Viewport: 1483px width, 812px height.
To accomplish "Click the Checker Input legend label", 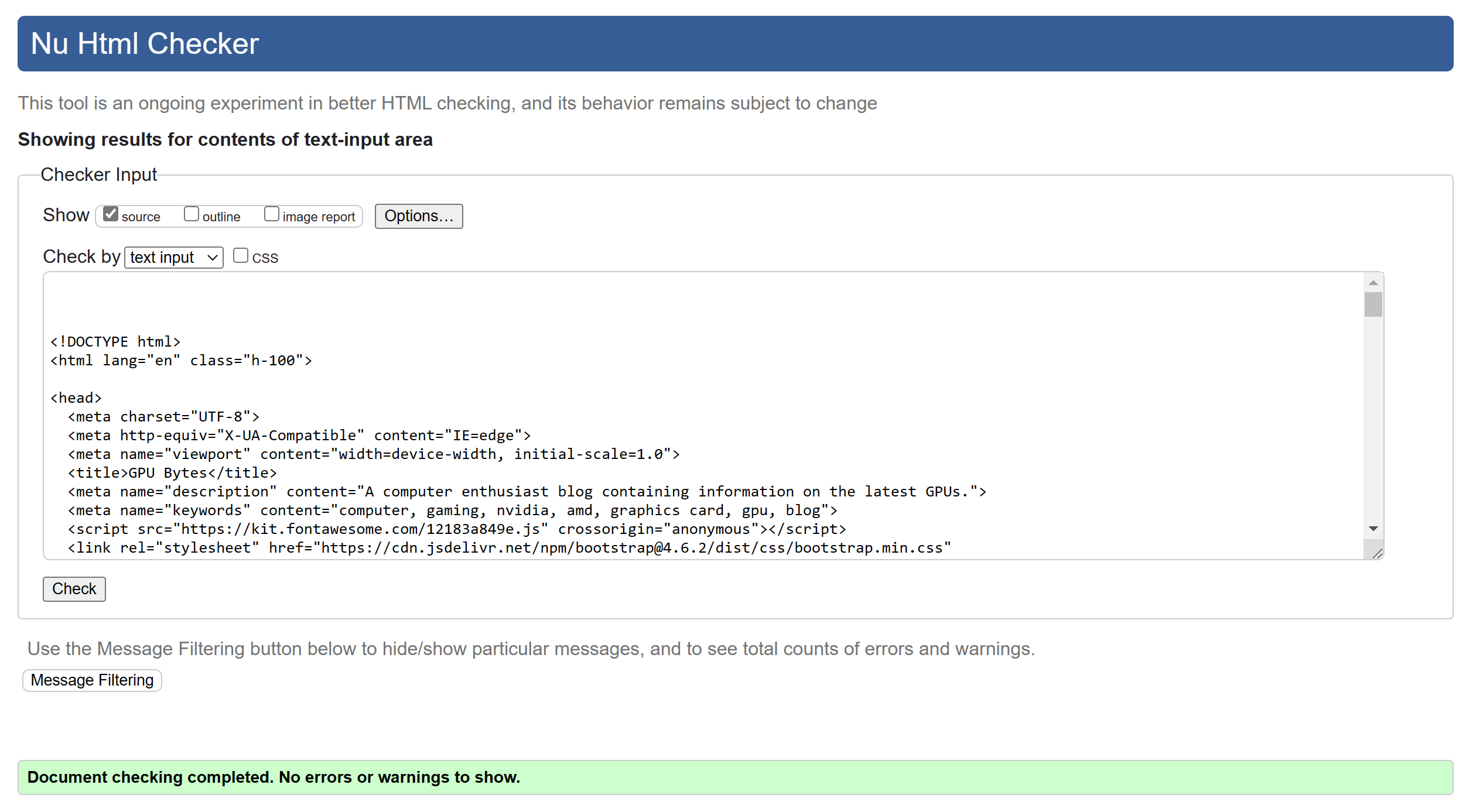I will [98, 175].
